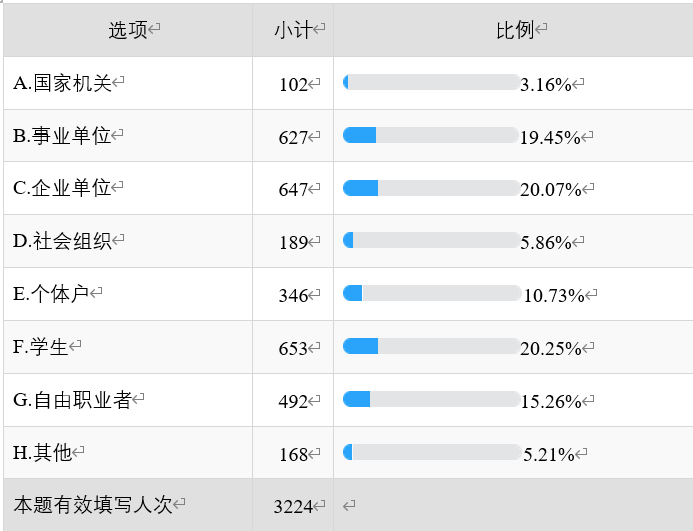The image size is (693, 531).
Task: Click the 19.45% progress bar
Action: [x=431, y=135]
